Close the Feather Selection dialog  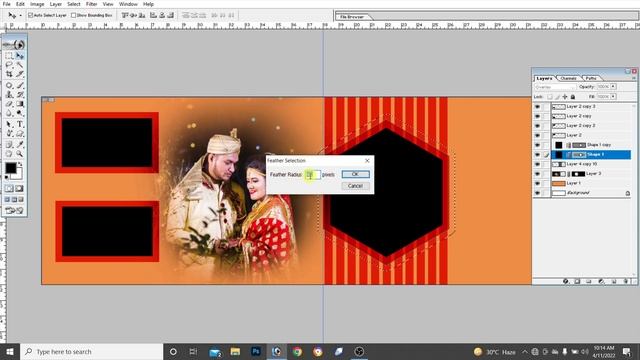click(x=367, y=160)
